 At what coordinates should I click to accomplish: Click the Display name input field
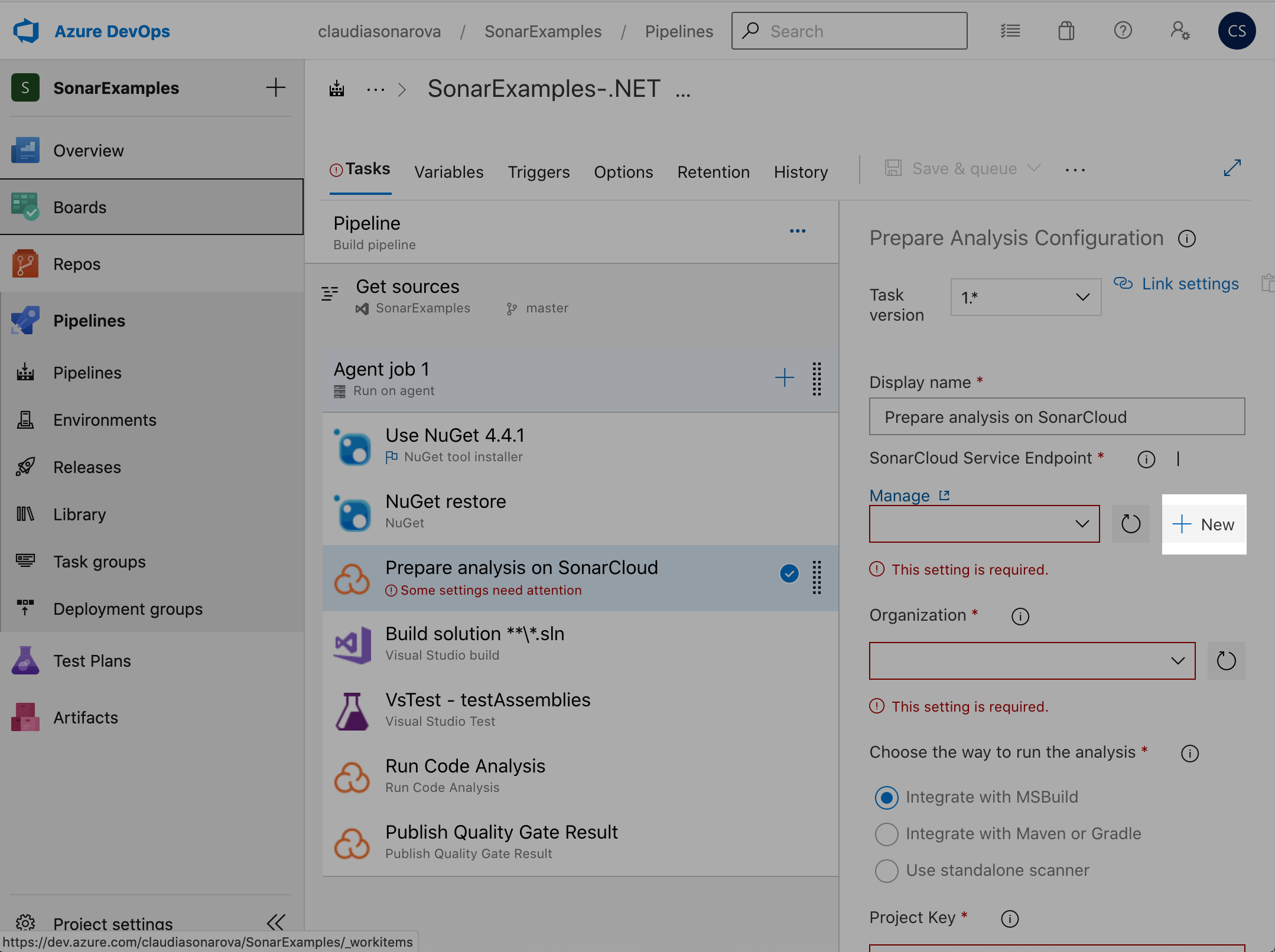[x=1057, y=417]
